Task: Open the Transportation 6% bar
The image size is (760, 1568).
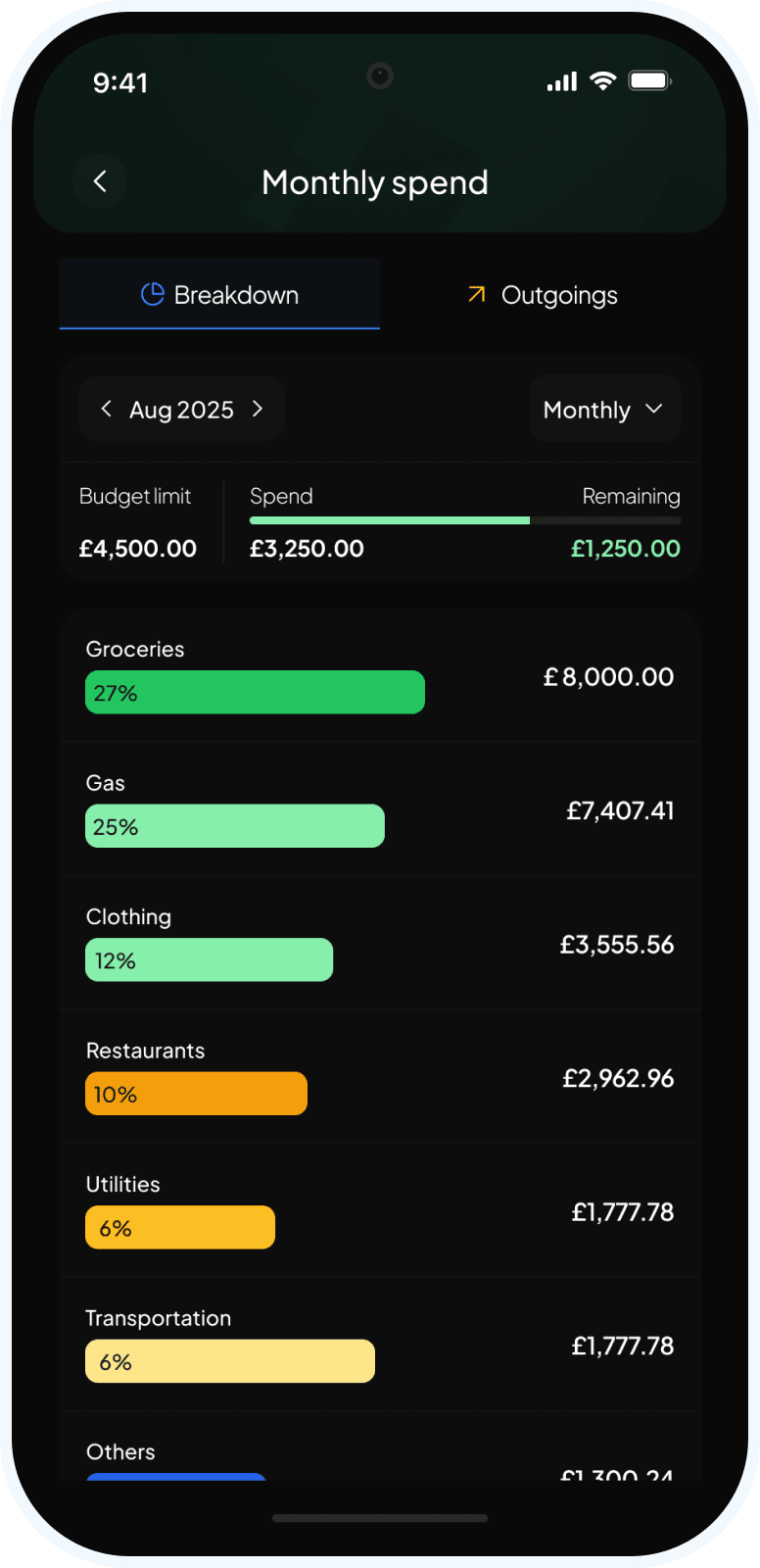Action: coord(229,1360)
